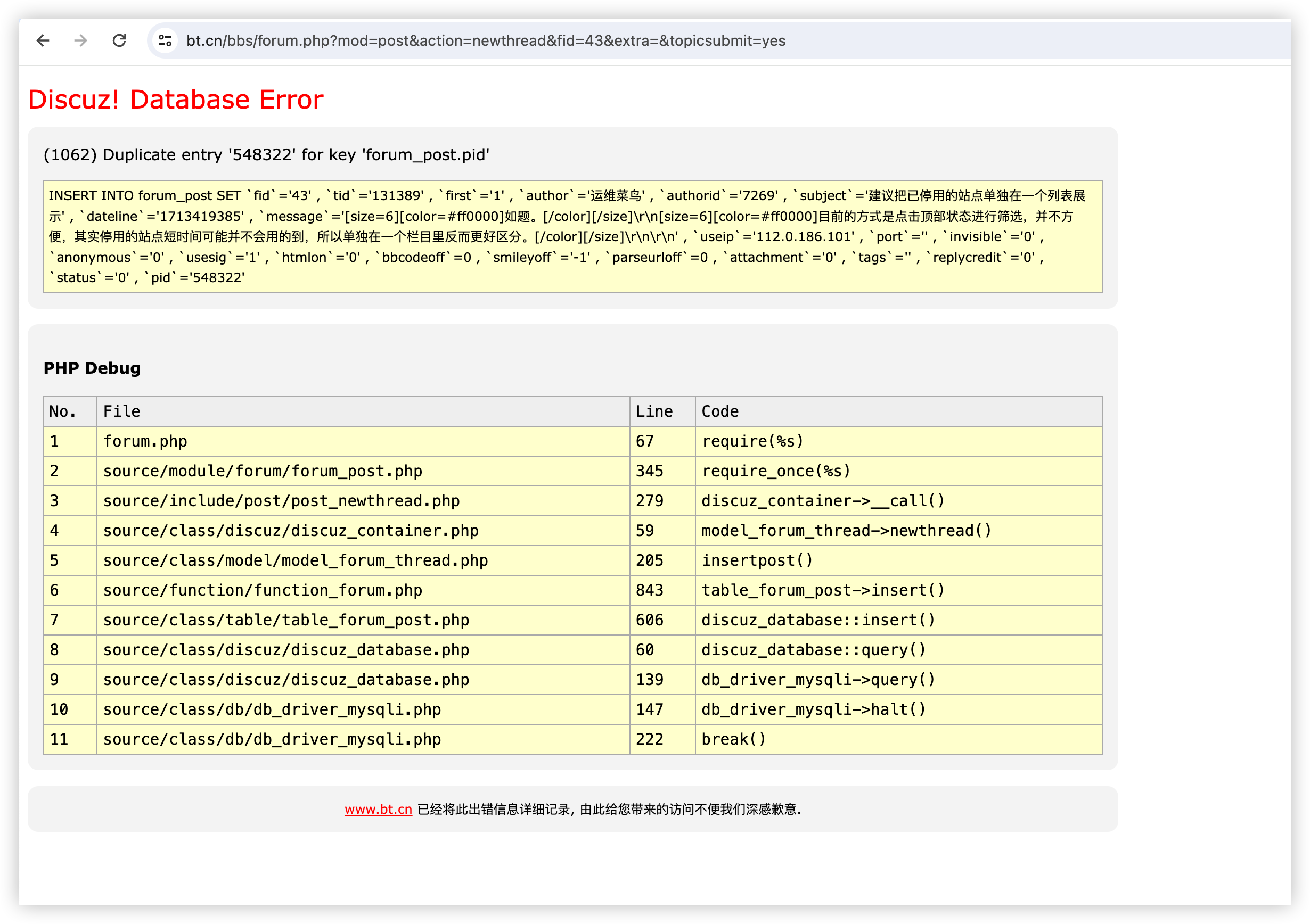Click discuz_container->__call() code cell
The image size is (1310, 924).
(899, 501)
